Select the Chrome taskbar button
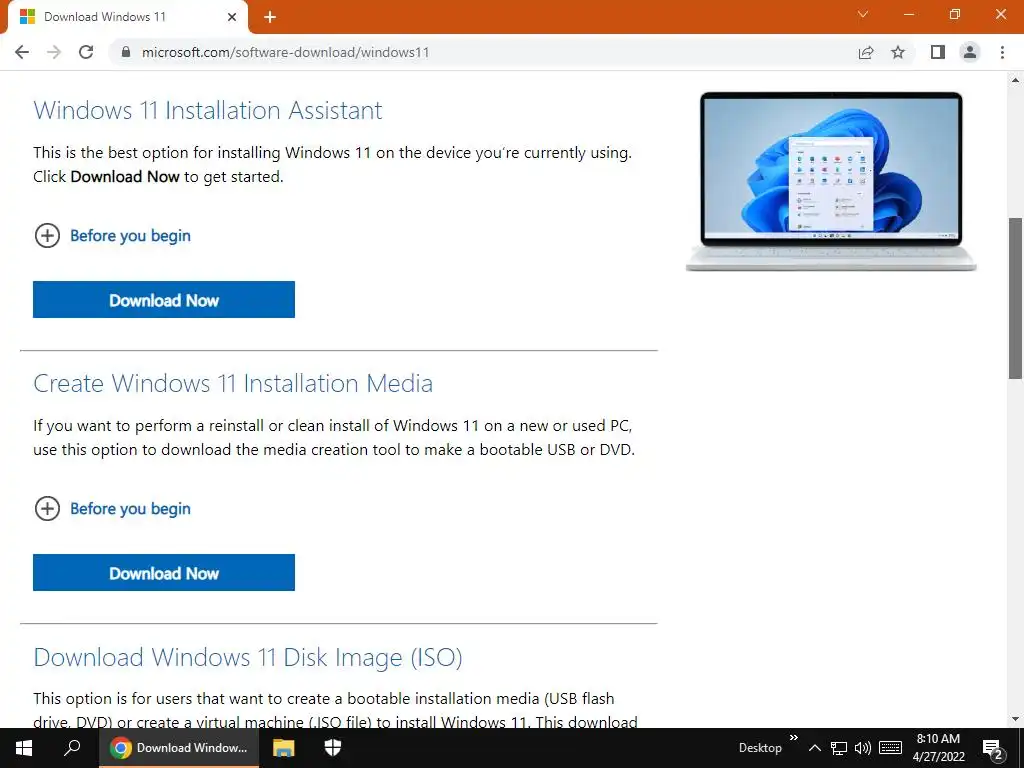This screenshot has width=1024, height=768. [179, 748]
